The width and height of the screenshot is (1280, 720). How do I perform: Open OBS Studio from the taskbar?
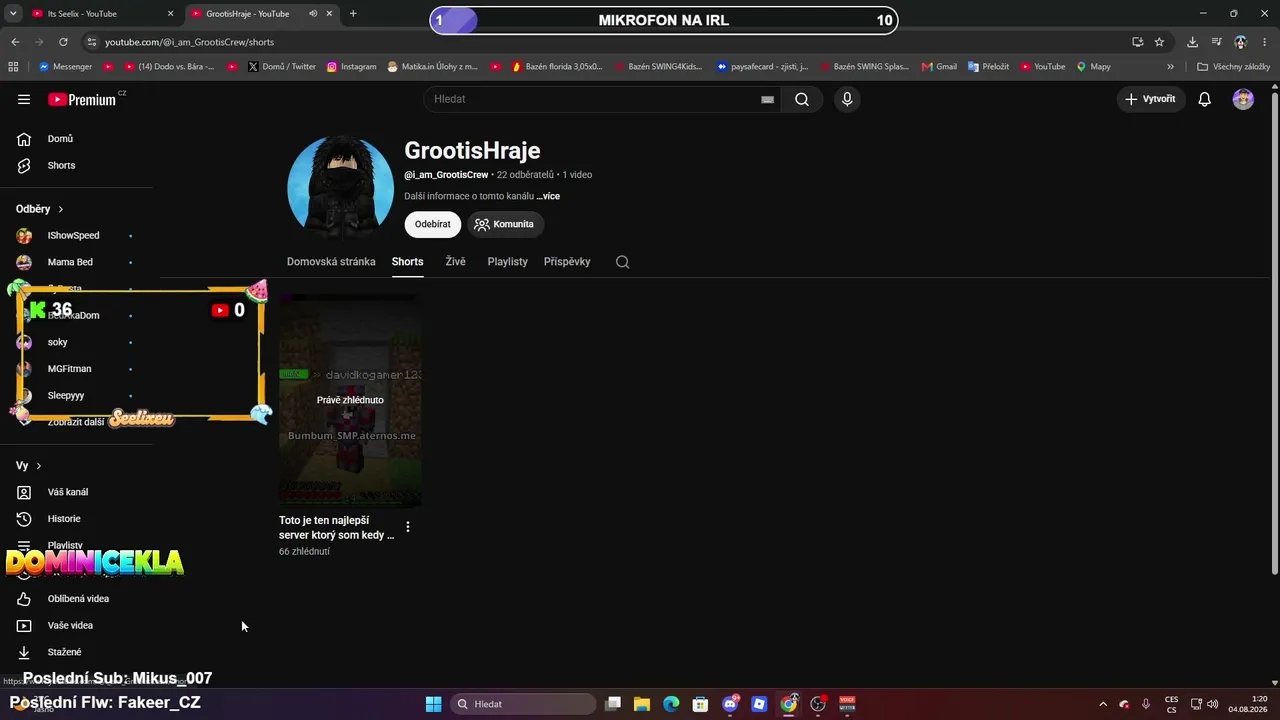(x=818, y=704)
